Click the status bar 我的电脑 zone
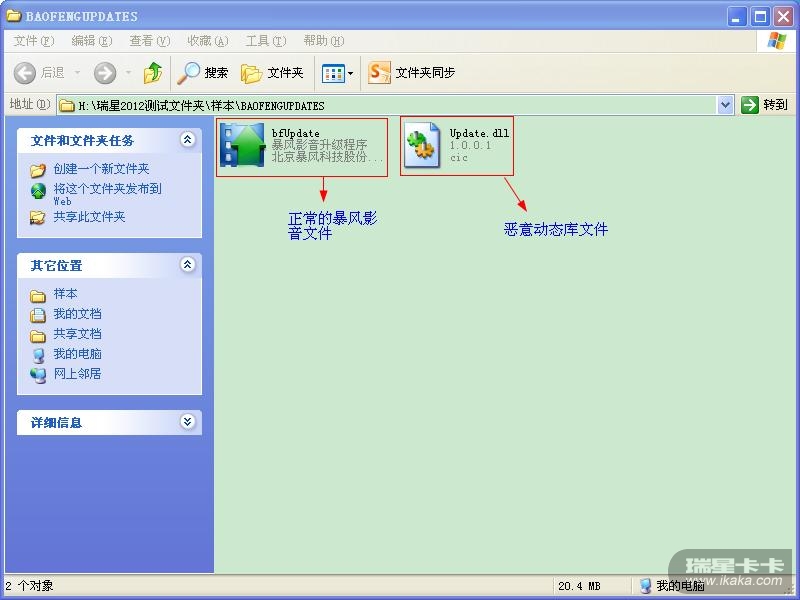 [672, 586]
